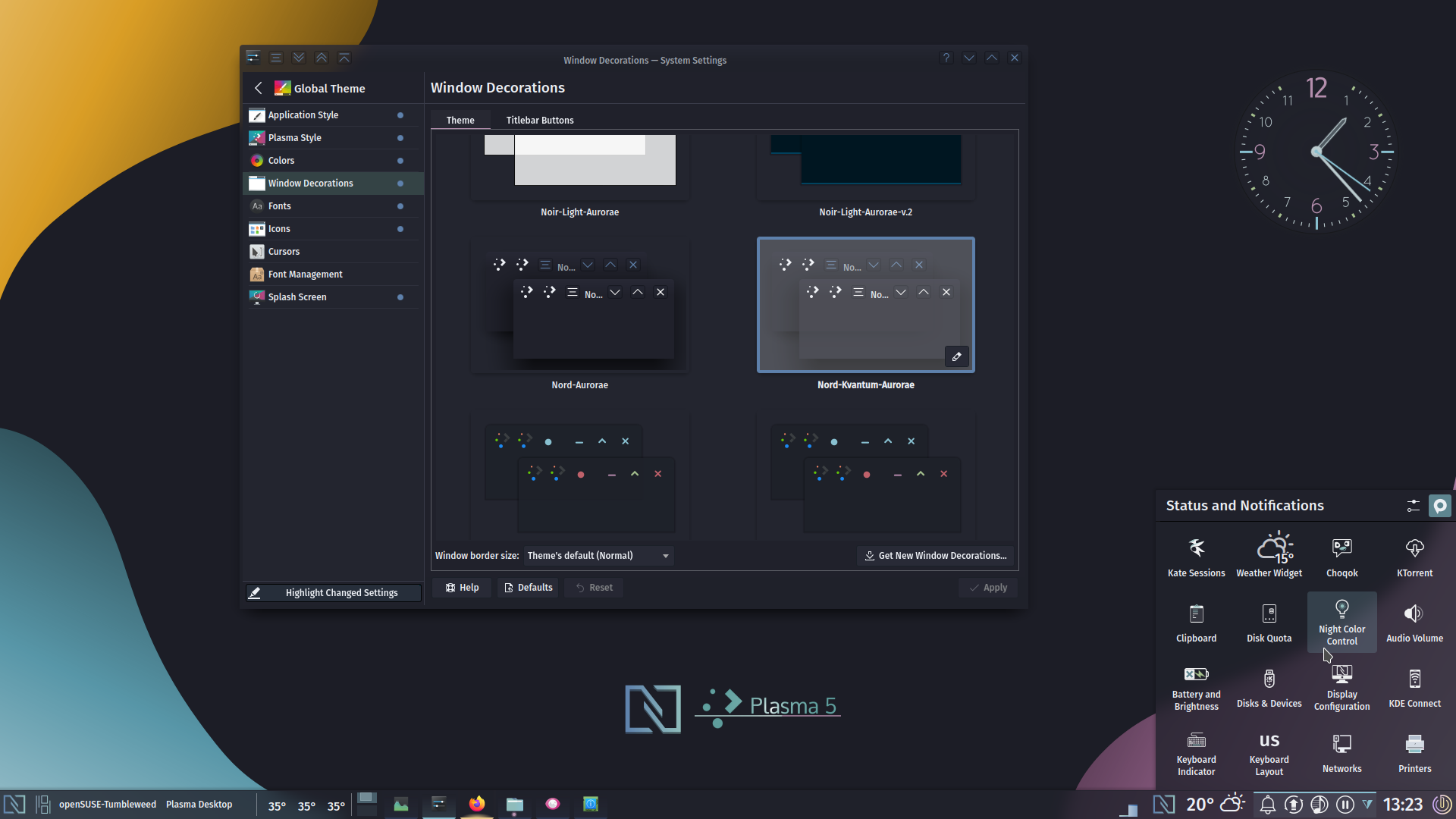The image size is (1456, 819).
Task: Toggle Highlight Changed Settings
Action: [333, 592]
